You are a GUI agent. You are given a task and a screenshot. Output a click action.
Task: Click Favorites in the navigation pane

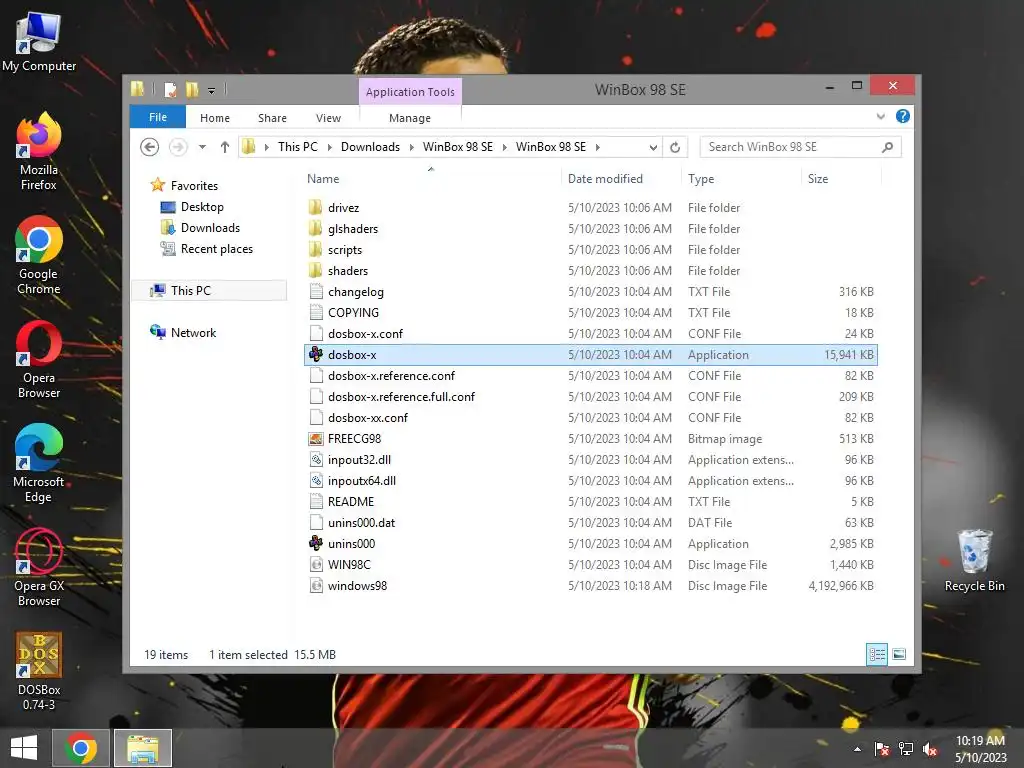click(194, 185)
